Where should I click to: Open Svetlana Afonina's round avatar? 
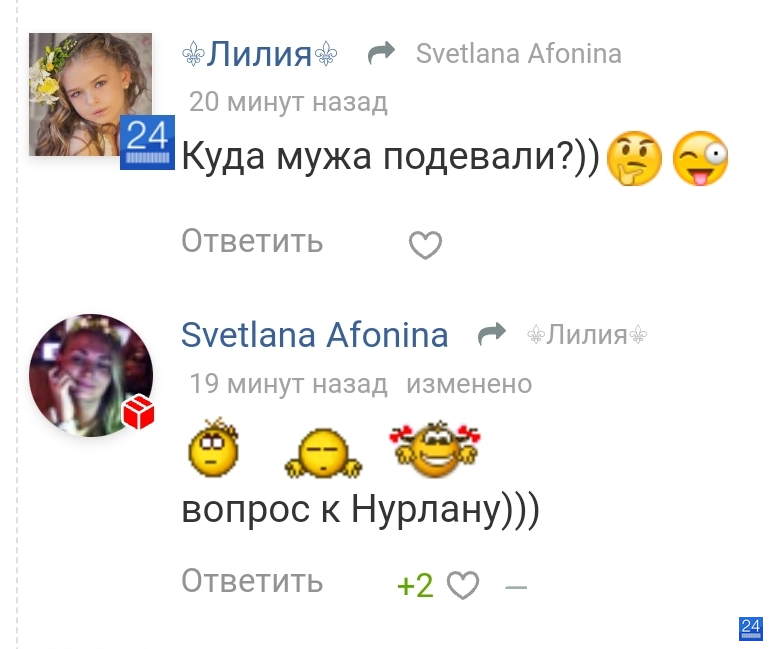[91, 376]
